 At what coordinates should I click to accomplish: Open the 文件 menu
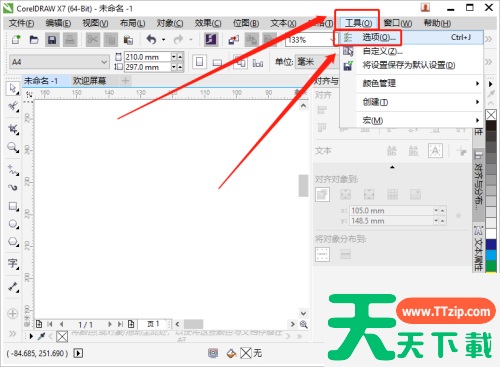click(22, 23)
